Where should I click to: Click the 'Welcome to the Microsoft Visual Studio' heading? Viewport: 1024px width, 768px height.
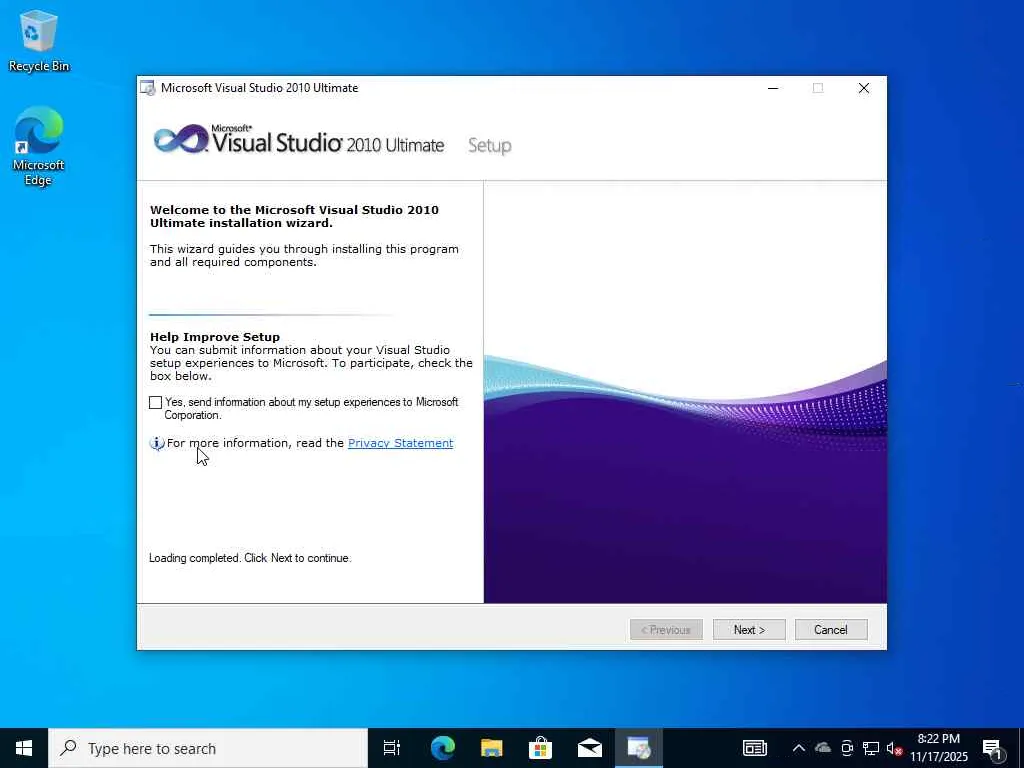tap(294, 216)
